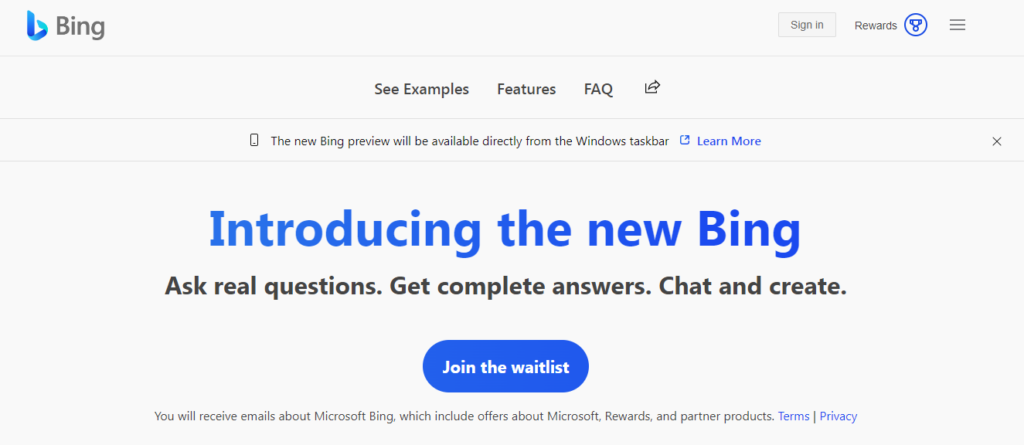1024x445 pixels.
Task: Open the Rewards medal icon
Action: click(x=915, y=25)
